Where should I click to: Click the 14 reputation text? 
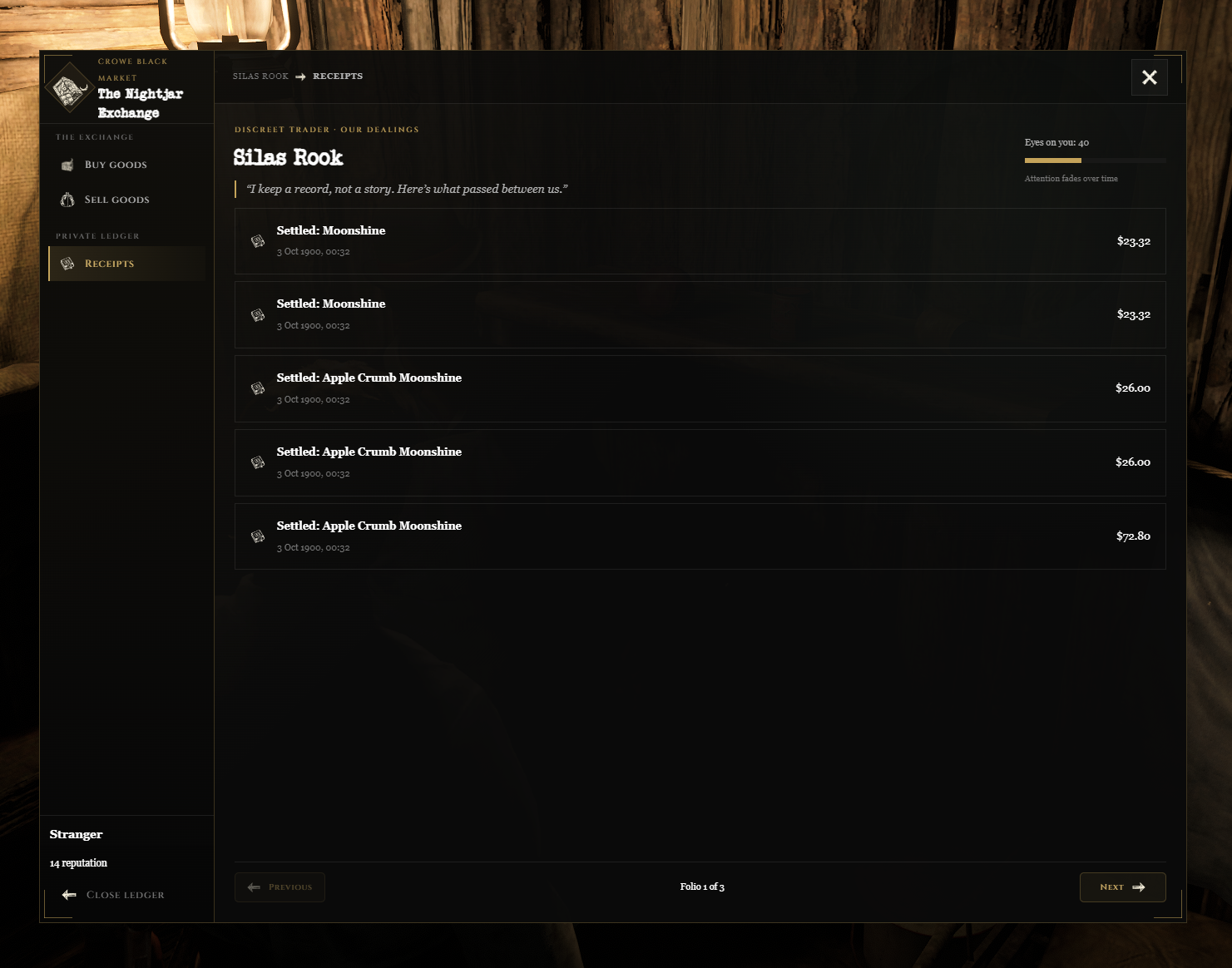pyautogui.click(x=78, y=863)
